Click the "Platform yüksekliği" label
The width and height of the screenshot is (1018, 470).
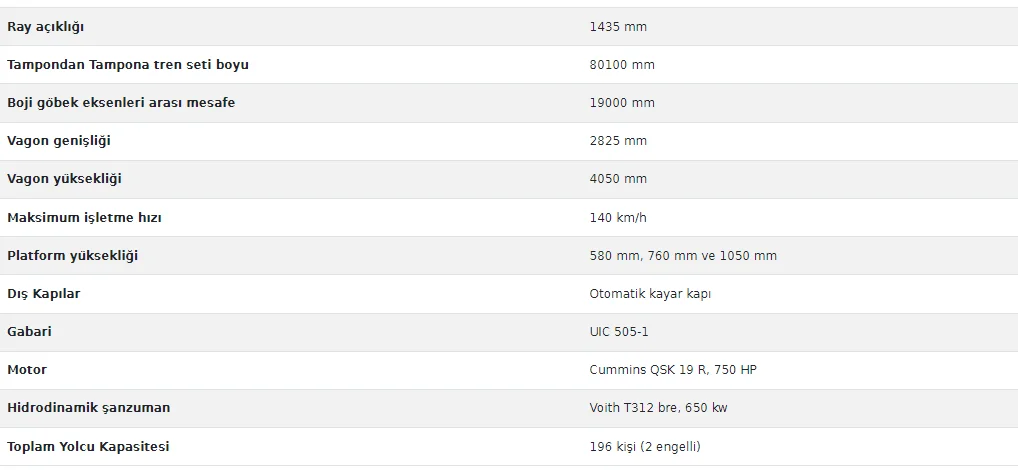[x=73, y=256]
